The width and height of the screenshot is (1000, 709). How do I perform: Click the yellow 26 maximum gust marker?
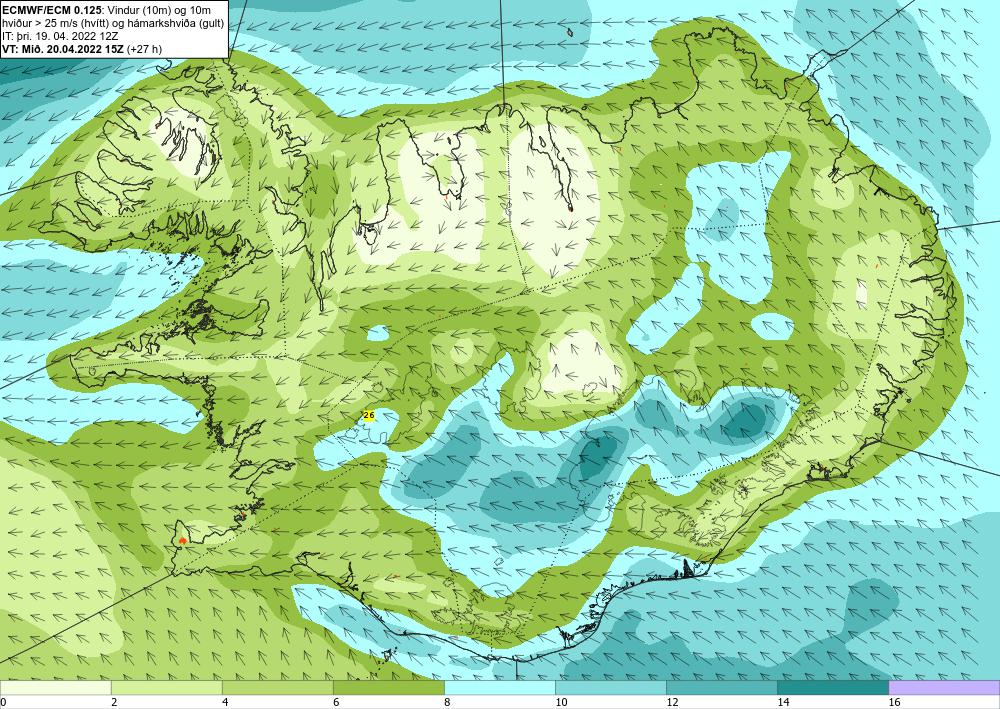(369, 416)
